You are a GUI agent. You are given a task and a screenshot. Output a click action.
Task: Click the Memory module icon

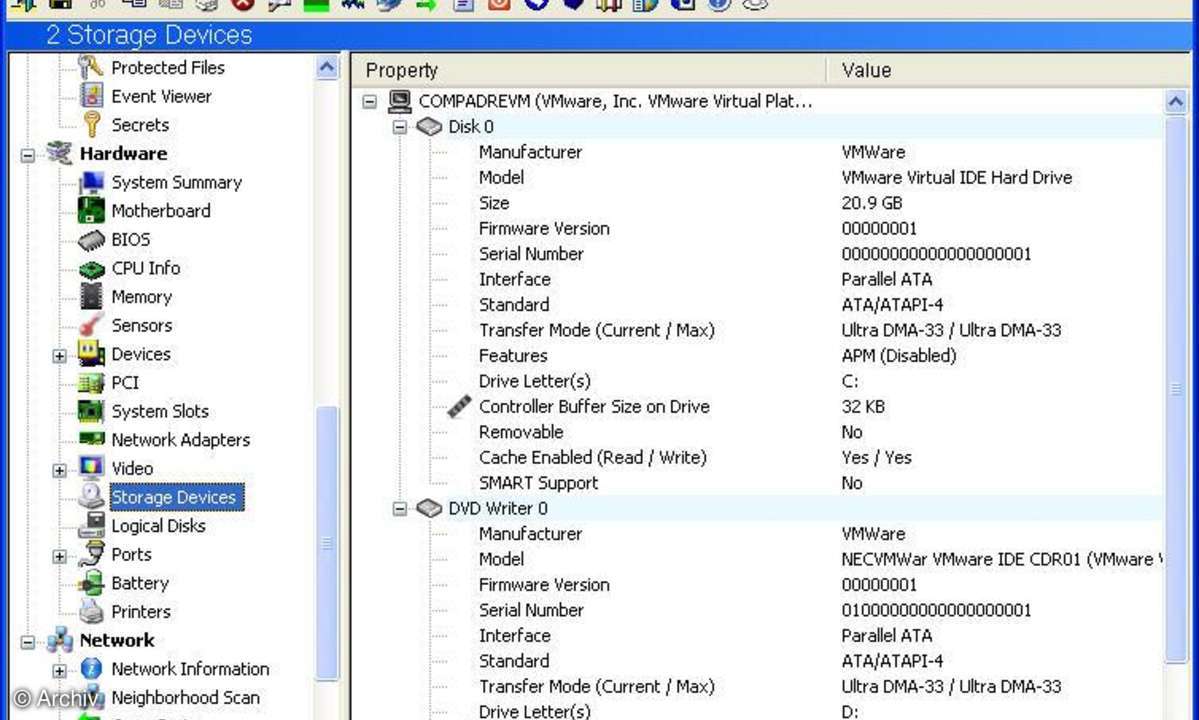[92, 297]
